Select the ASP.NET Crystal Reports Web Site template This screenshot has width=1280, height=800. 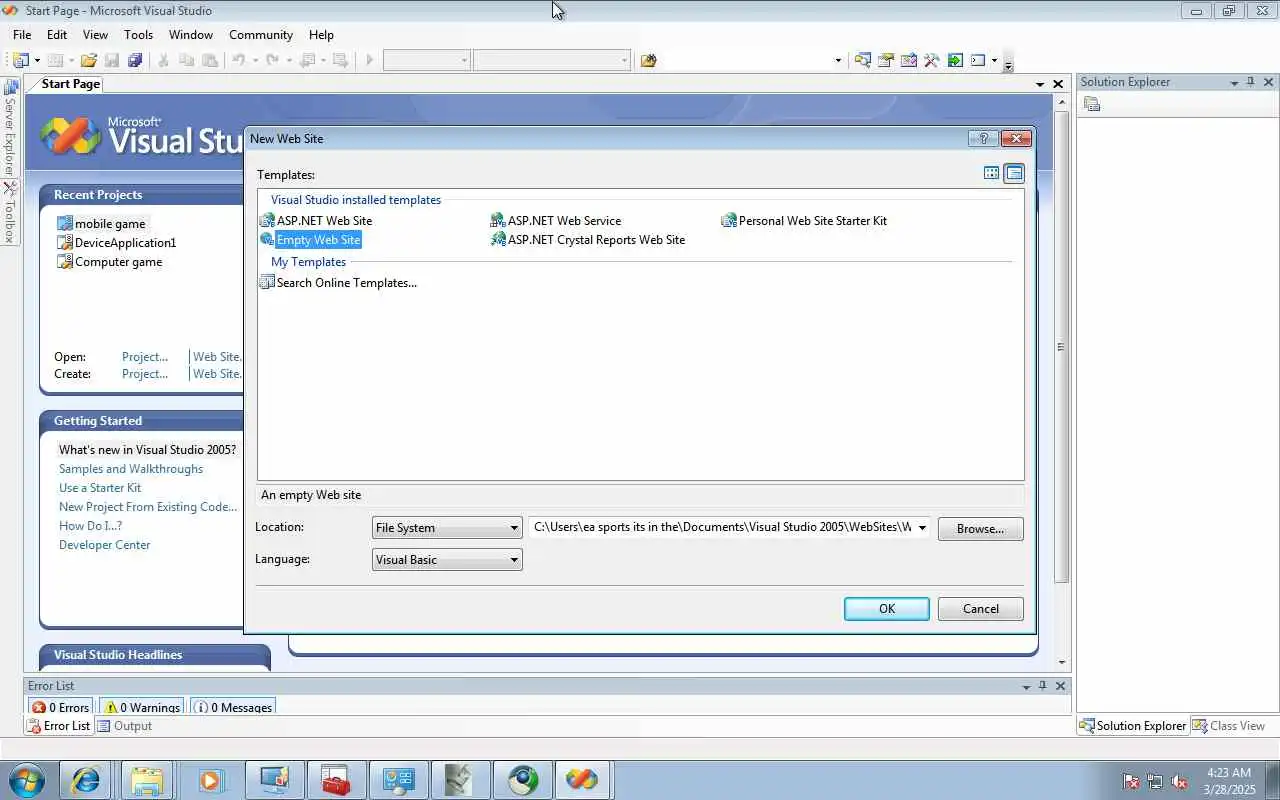(588, 240)
